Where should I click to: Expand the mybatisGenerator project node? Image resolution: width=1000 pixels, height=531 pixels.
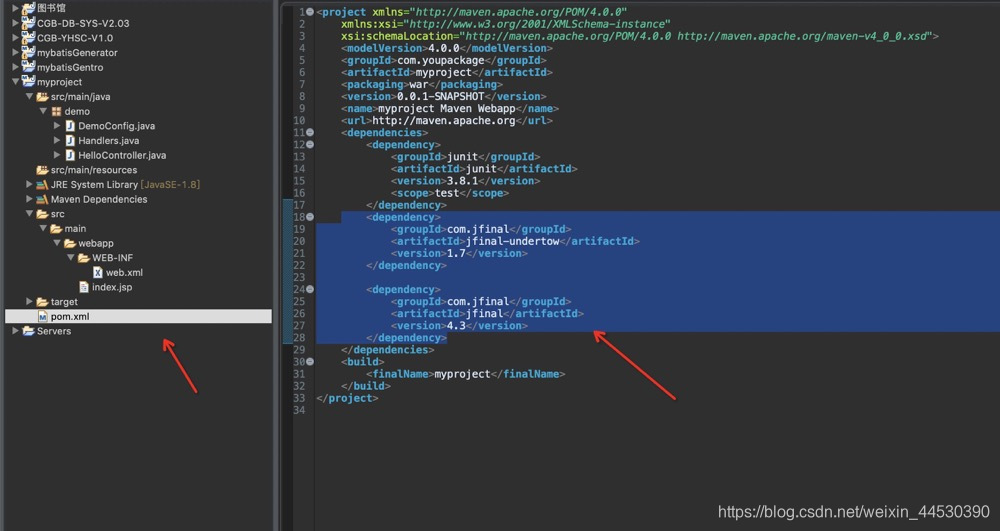15,52
